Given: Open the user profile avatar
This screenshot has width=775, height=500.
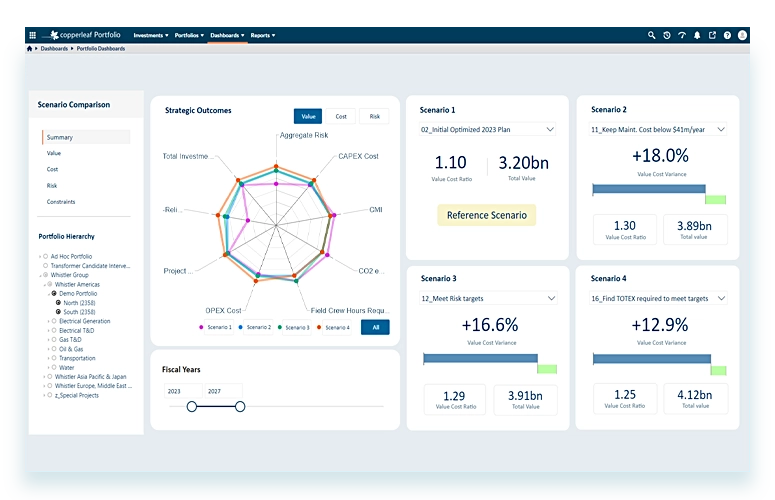Looking at the screenshot, I should (742, 35).
